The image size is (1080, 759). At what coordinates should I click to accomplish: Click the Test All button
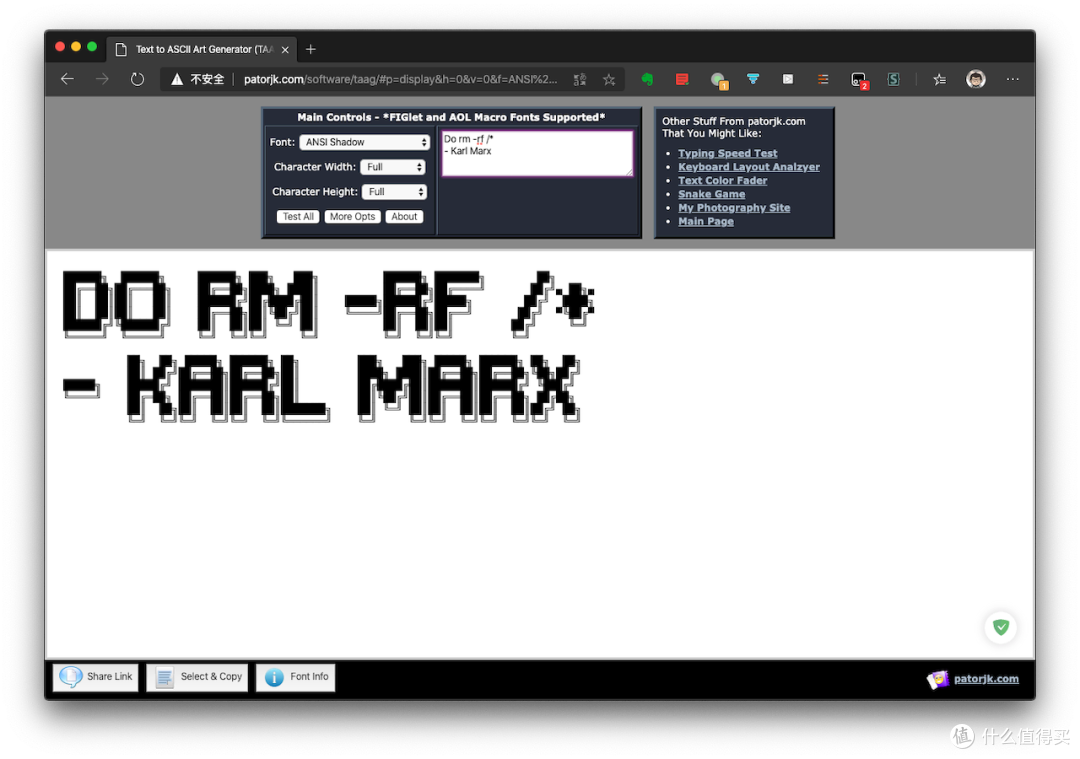point(298,216)
